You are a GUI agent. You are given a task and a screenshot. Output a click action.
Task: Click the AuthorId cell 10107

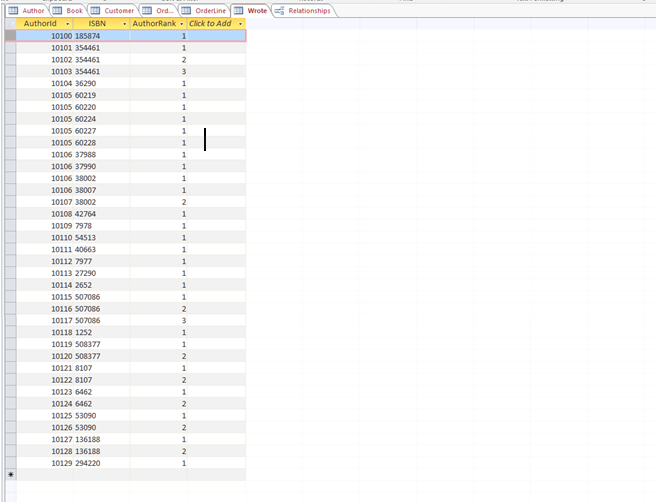tap(45, 202)
